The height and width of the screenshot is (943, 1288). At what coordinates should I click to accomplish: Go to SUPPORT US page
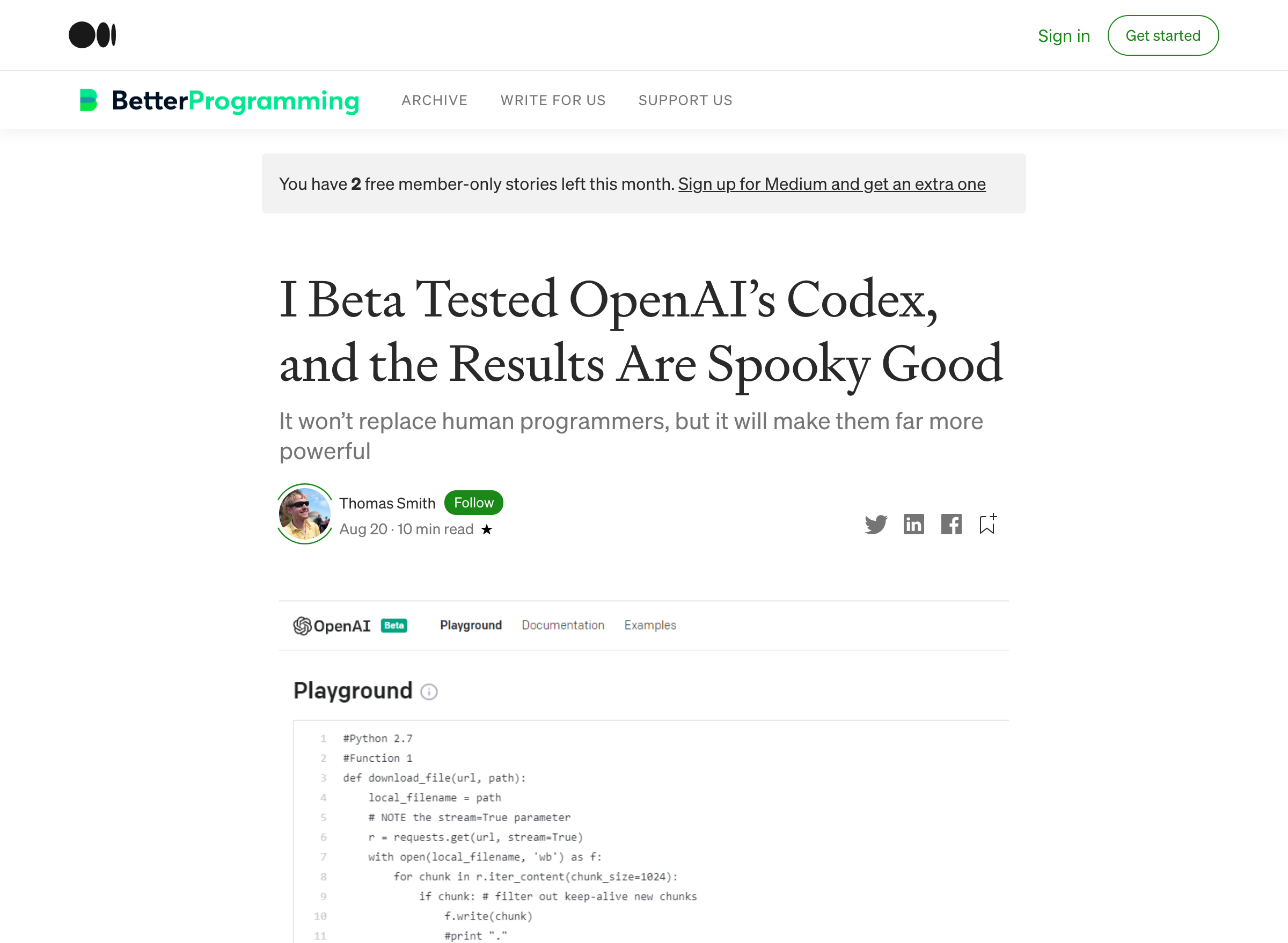click(x=685, y=100)
